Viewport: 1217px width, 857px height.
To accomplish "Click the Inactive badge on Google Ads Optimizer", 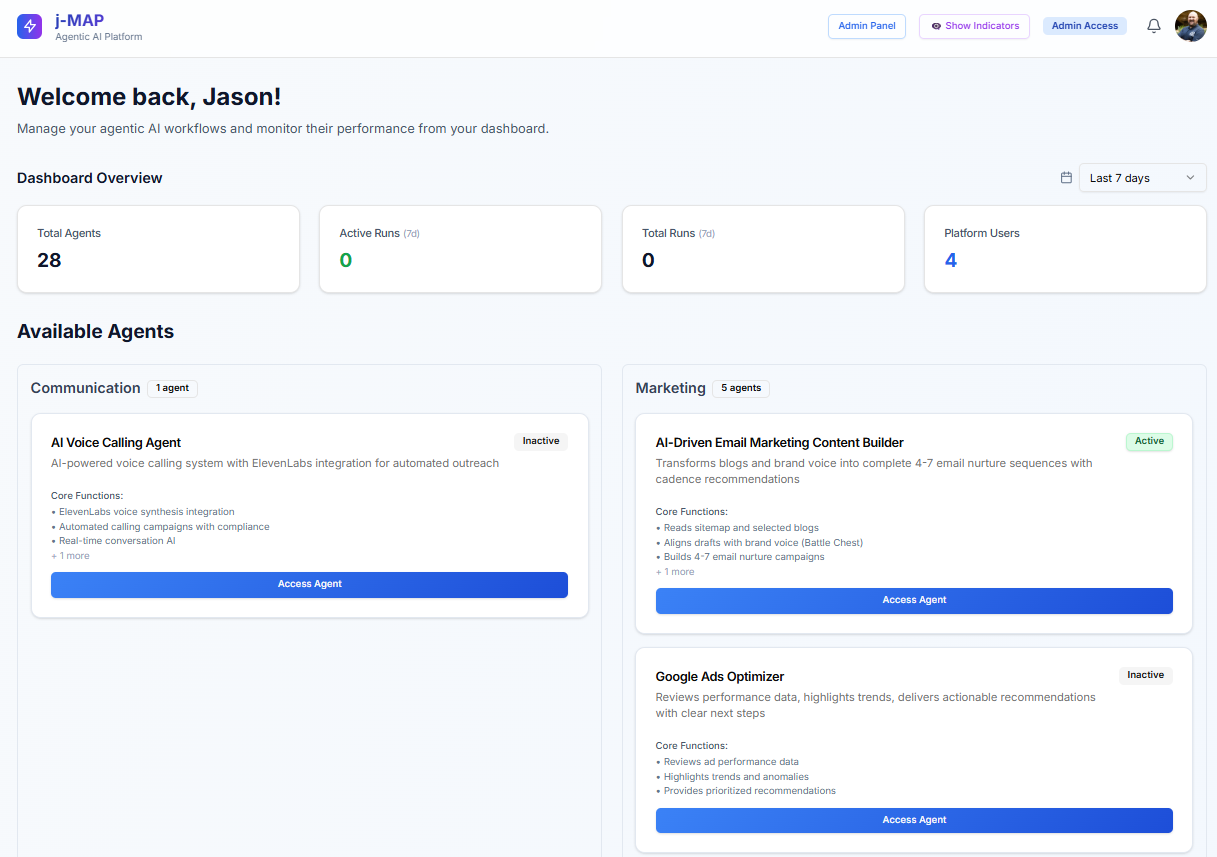I will (x=1146, y=675).
